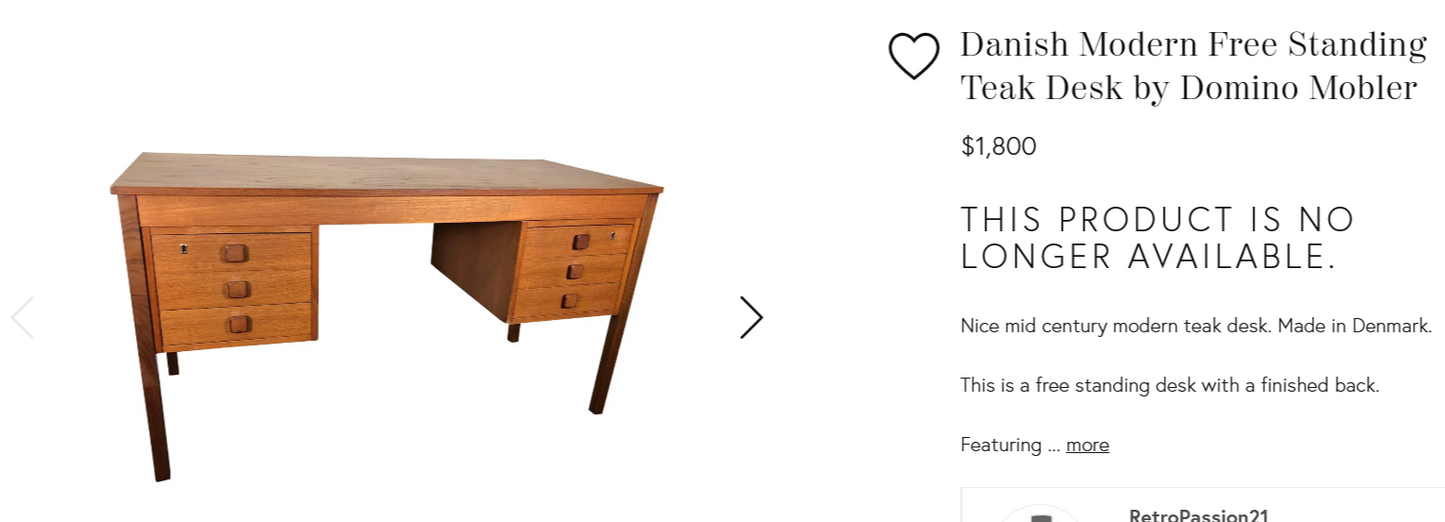Click the 'This product is no longer available' notice
The width and height of the screenshot is (1445, 522).
pos(1158,238)
